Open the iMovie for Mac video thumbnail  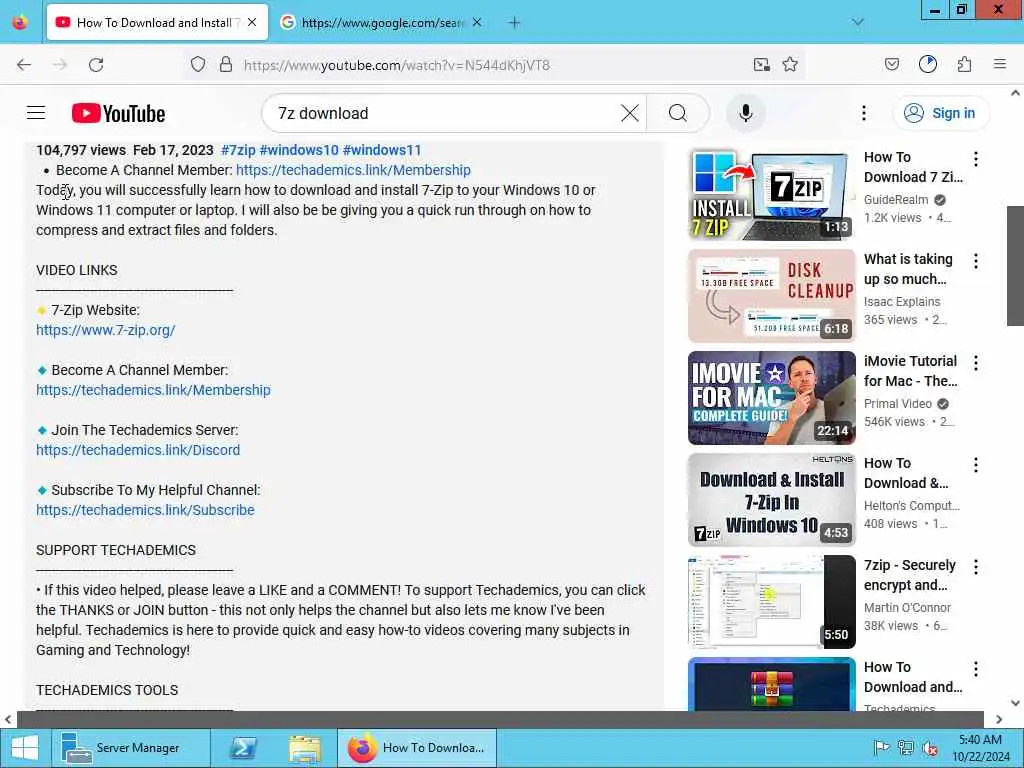(772, 398)
